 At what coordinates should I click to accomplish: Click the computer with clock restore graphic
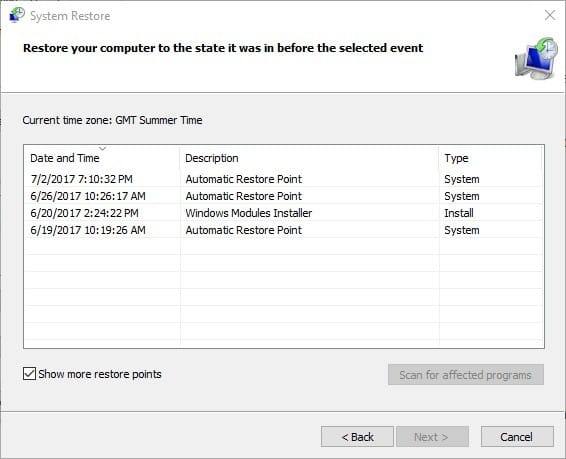coord(536,58)
